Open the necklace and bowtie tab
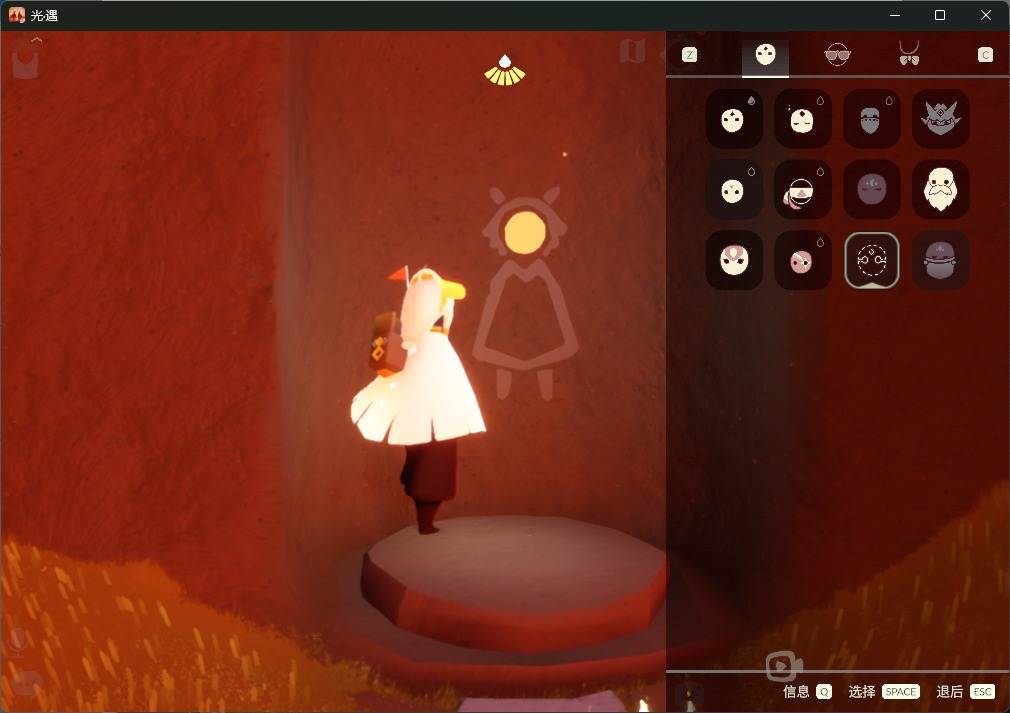 pos(909,53)
